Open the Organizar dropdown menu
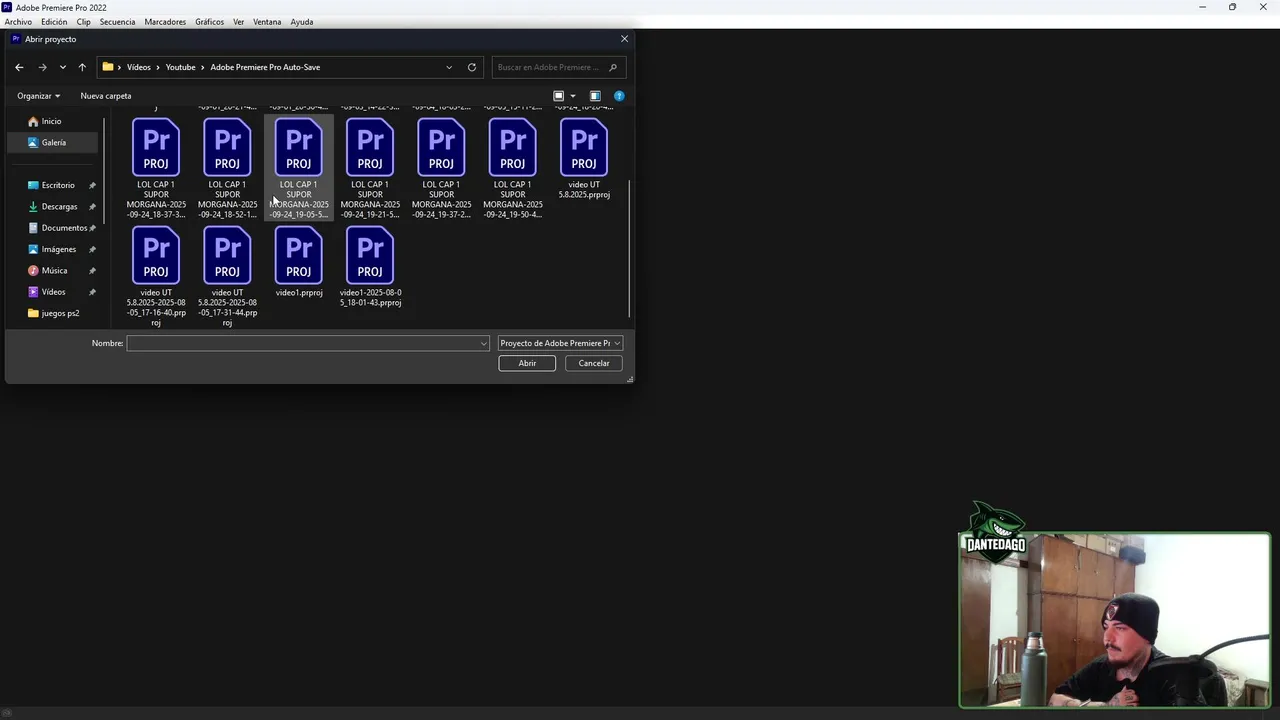This screenshot has width=1280, height=720. 38,96
